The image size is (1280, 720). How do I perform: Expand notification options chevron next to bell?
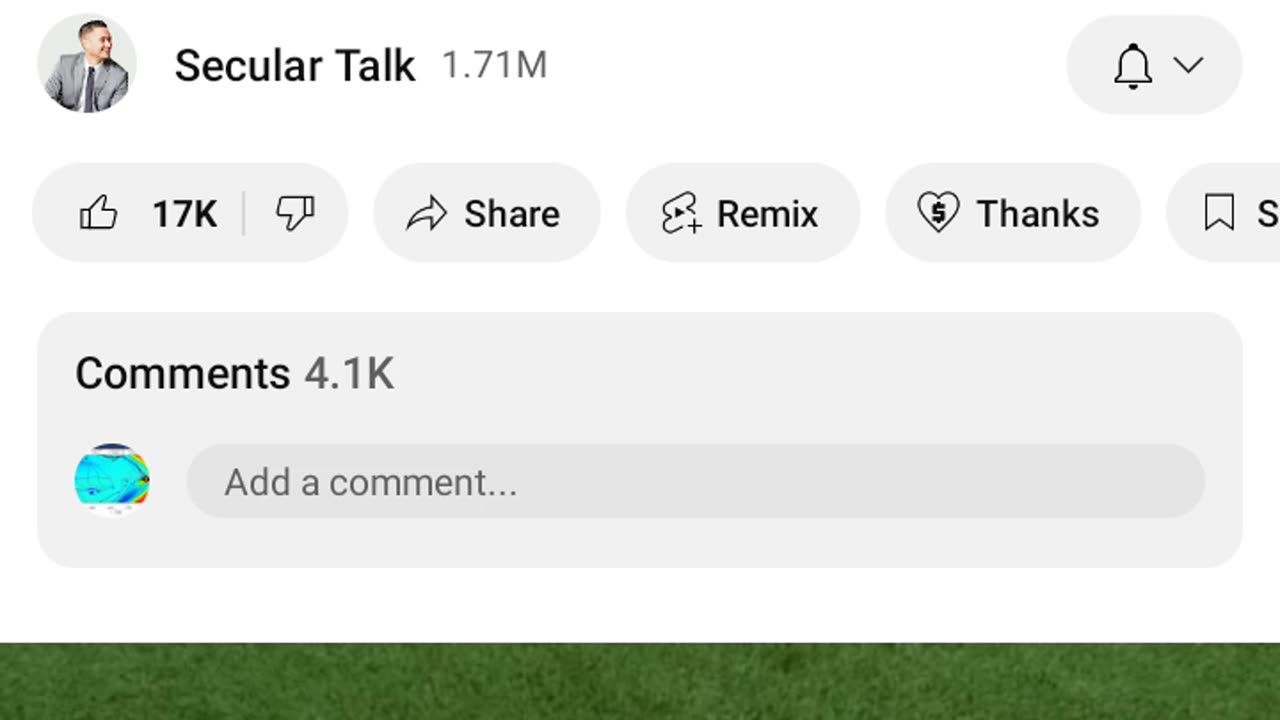tap(1188, 66)
